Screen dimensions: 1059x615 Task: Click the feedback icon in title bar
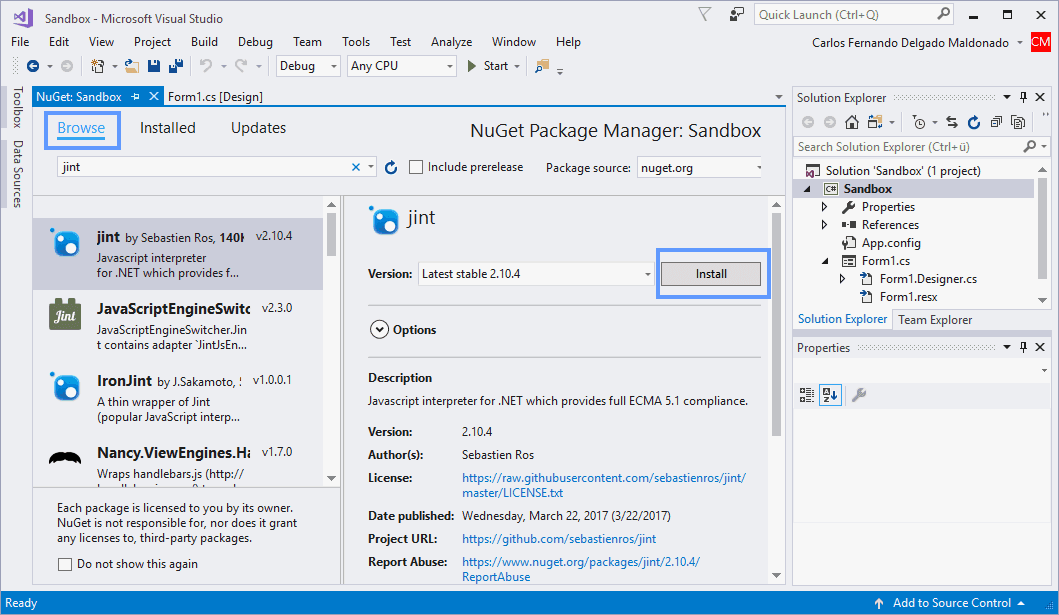737,15
